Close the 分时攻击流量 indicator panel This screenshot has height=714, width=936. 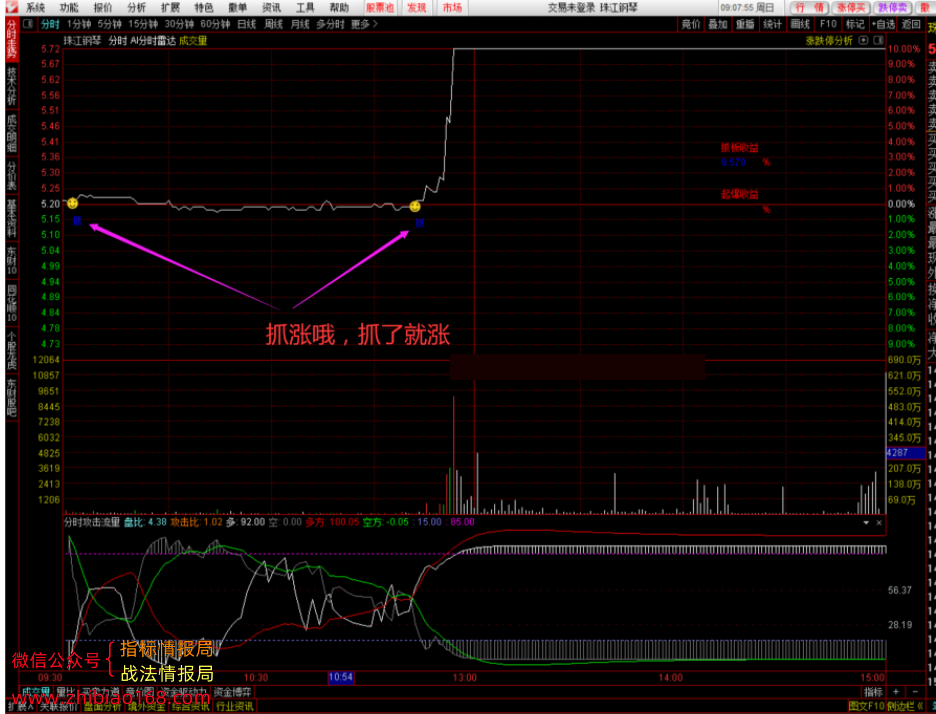point(879,522)
